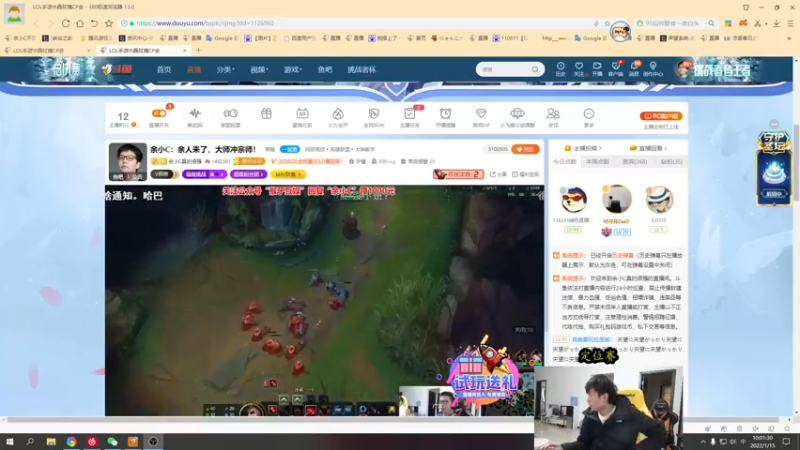Click the Shiba dog sunglasses avatar

573,199
